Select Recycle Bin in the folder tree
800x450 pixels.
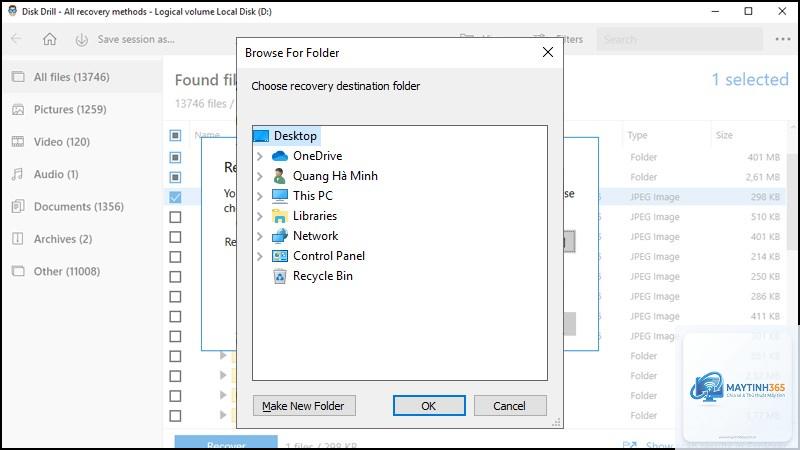pos(322,276)
